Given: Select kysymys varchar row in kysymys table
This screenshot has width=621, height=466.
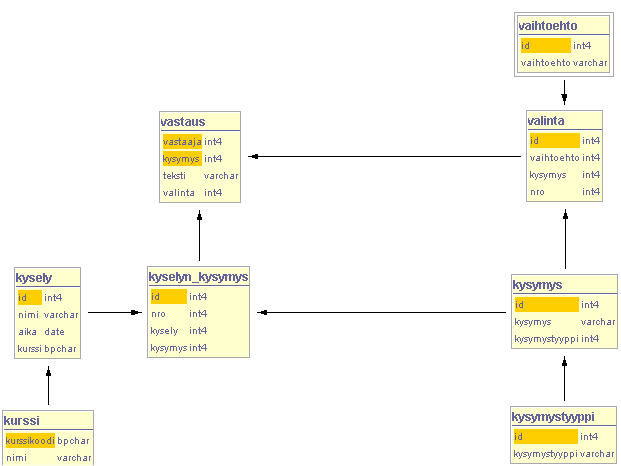Looking at the screenshot, I should tap(565, 322).
